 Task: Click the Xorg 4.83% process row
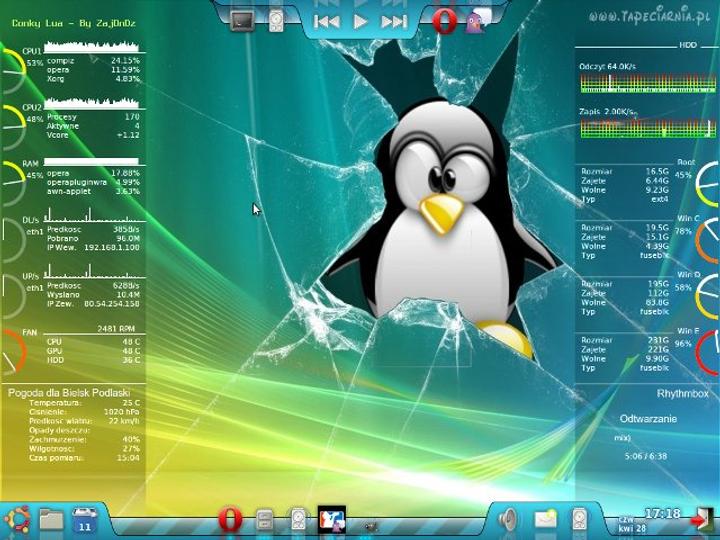pos(93,79)
